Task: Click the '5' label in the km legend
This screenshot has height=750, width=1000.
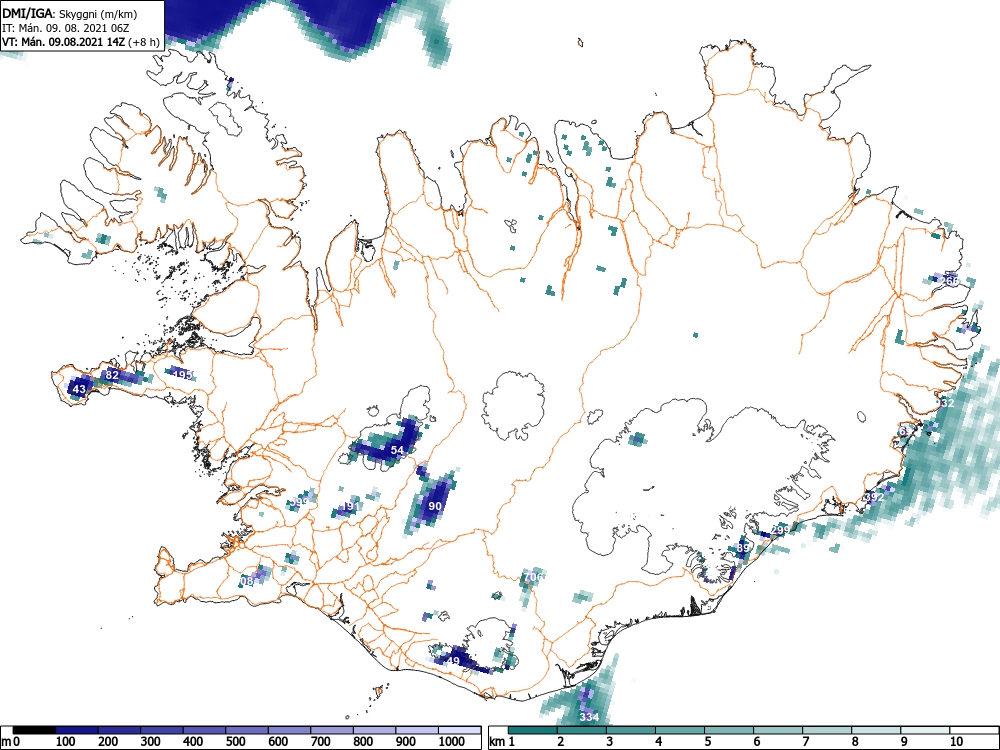Action: point(708,742)
